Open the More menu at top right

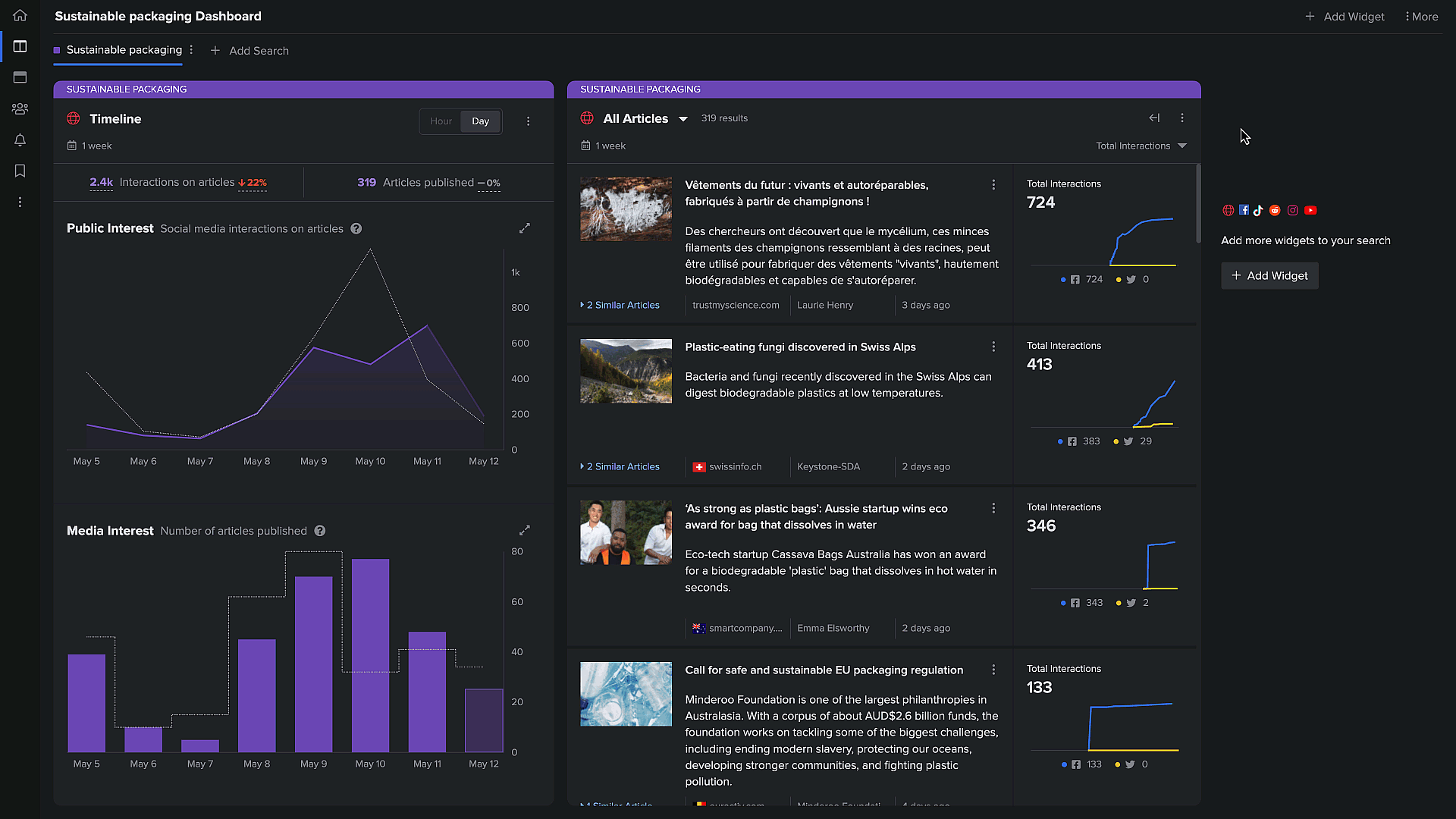pos(1421,17)
